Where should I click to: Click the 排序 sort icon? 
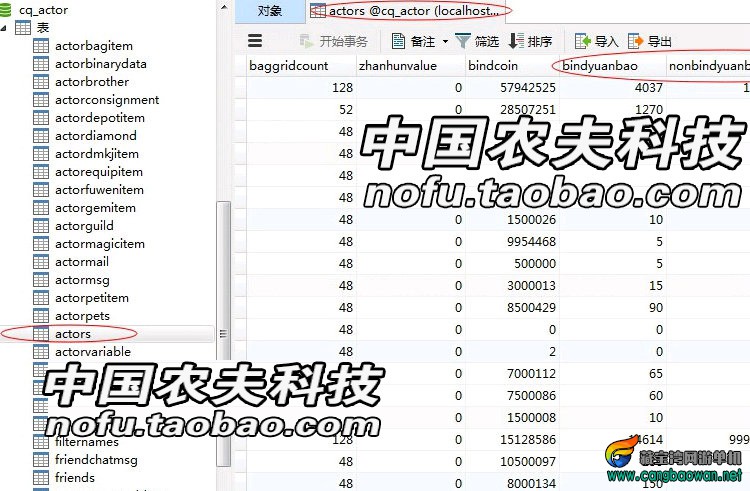(516, 41)
